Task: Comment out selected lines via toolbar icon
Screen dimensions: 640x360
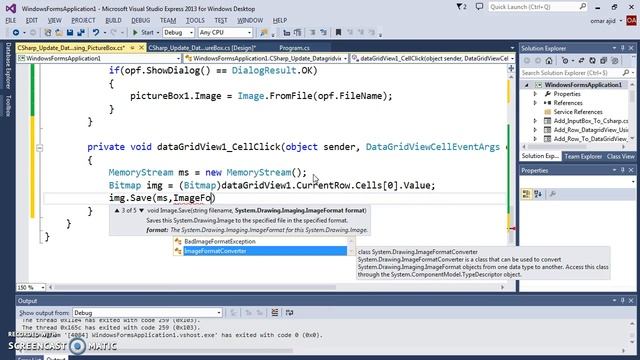Action: click(x=312, y=32)
